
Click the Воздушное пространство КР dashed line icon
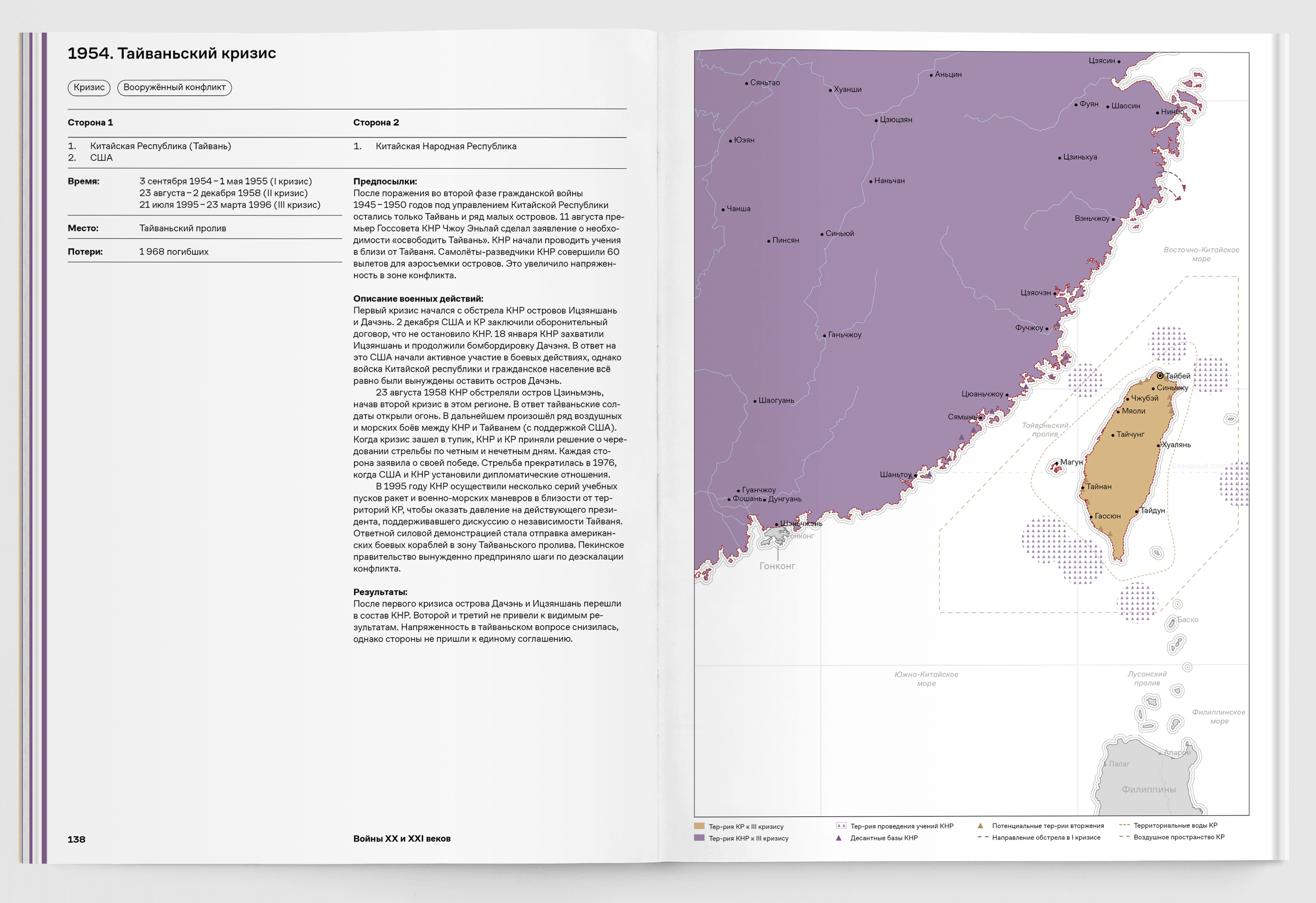click(1124, 837)
